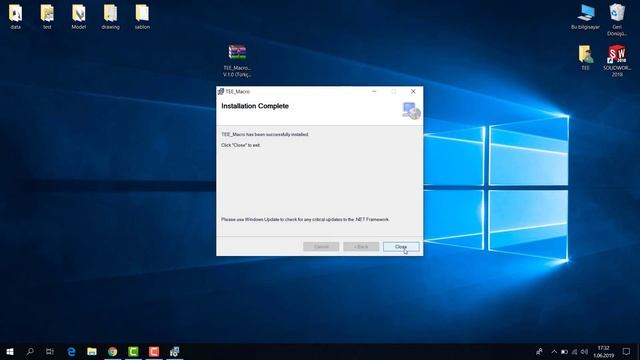Select the Recycle Bin desktop icon

coord(617,20)
